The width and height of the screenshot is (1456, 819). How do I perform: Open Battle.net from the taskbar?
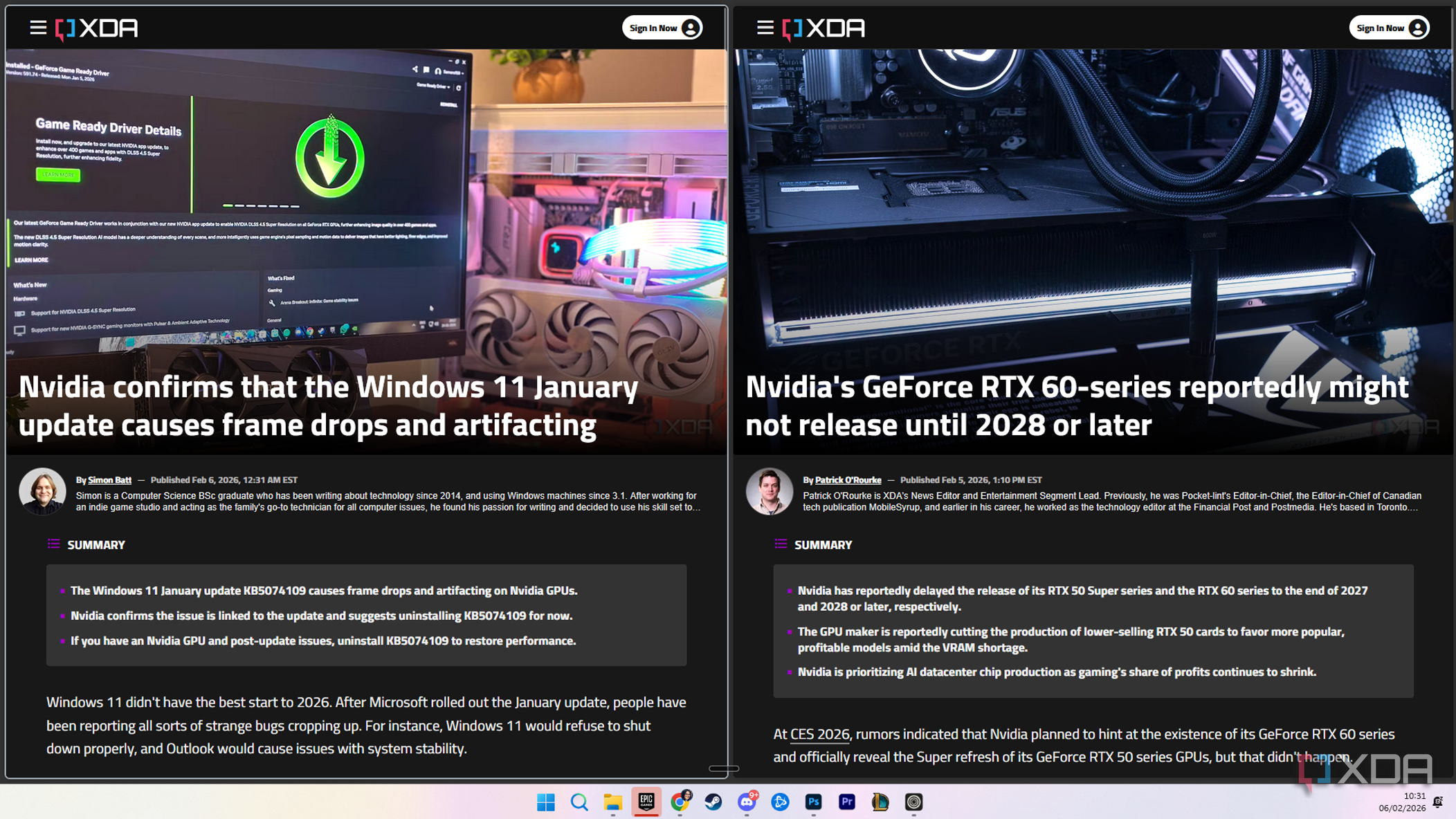coord(780,802)
